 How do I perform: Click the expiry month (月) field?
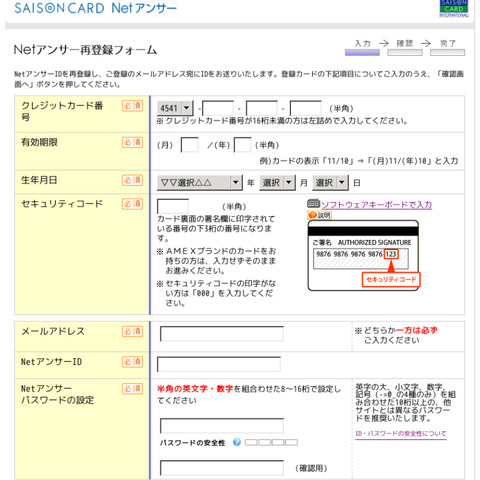[189, 145]
